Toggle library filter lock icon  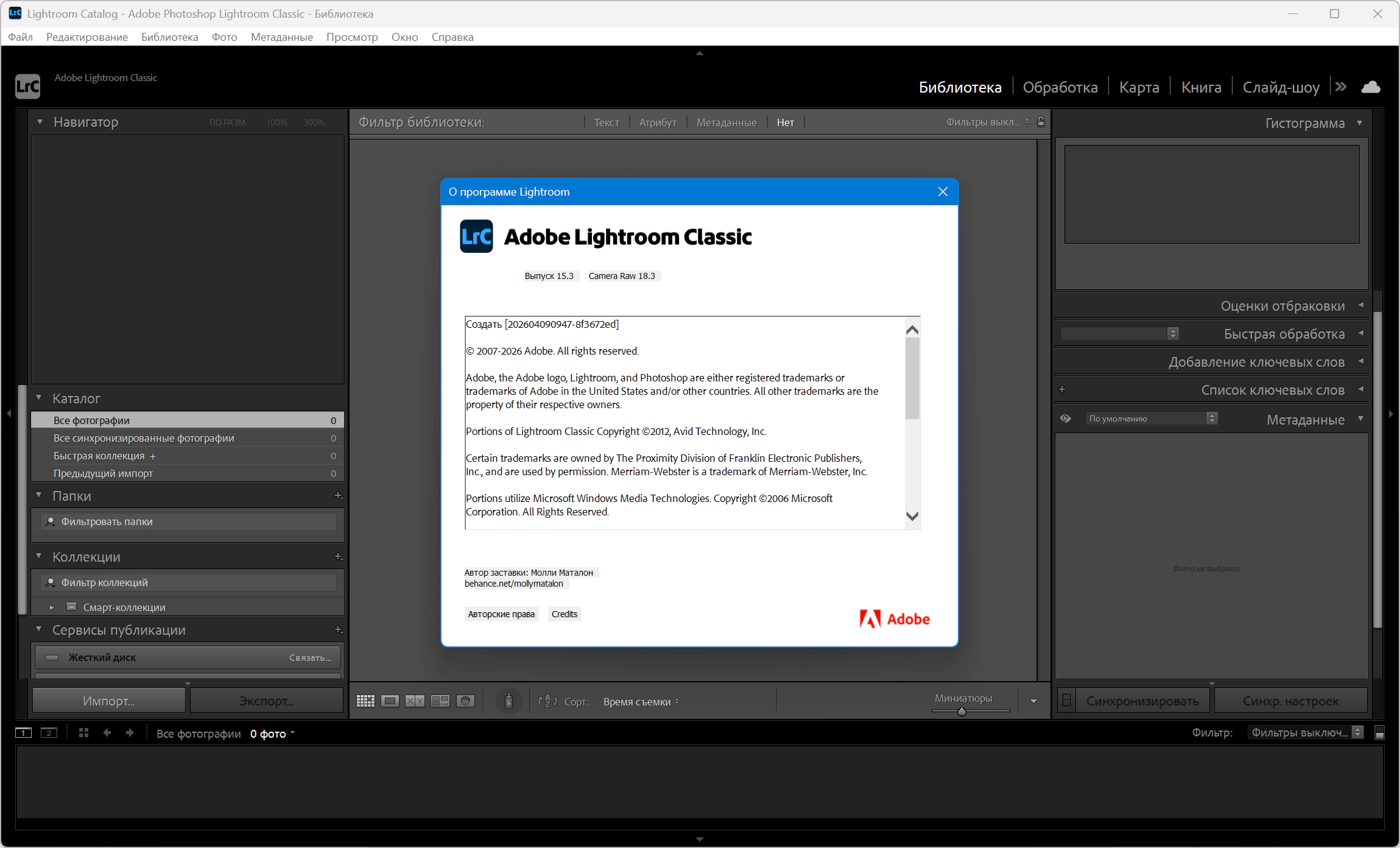[1041, 122]
